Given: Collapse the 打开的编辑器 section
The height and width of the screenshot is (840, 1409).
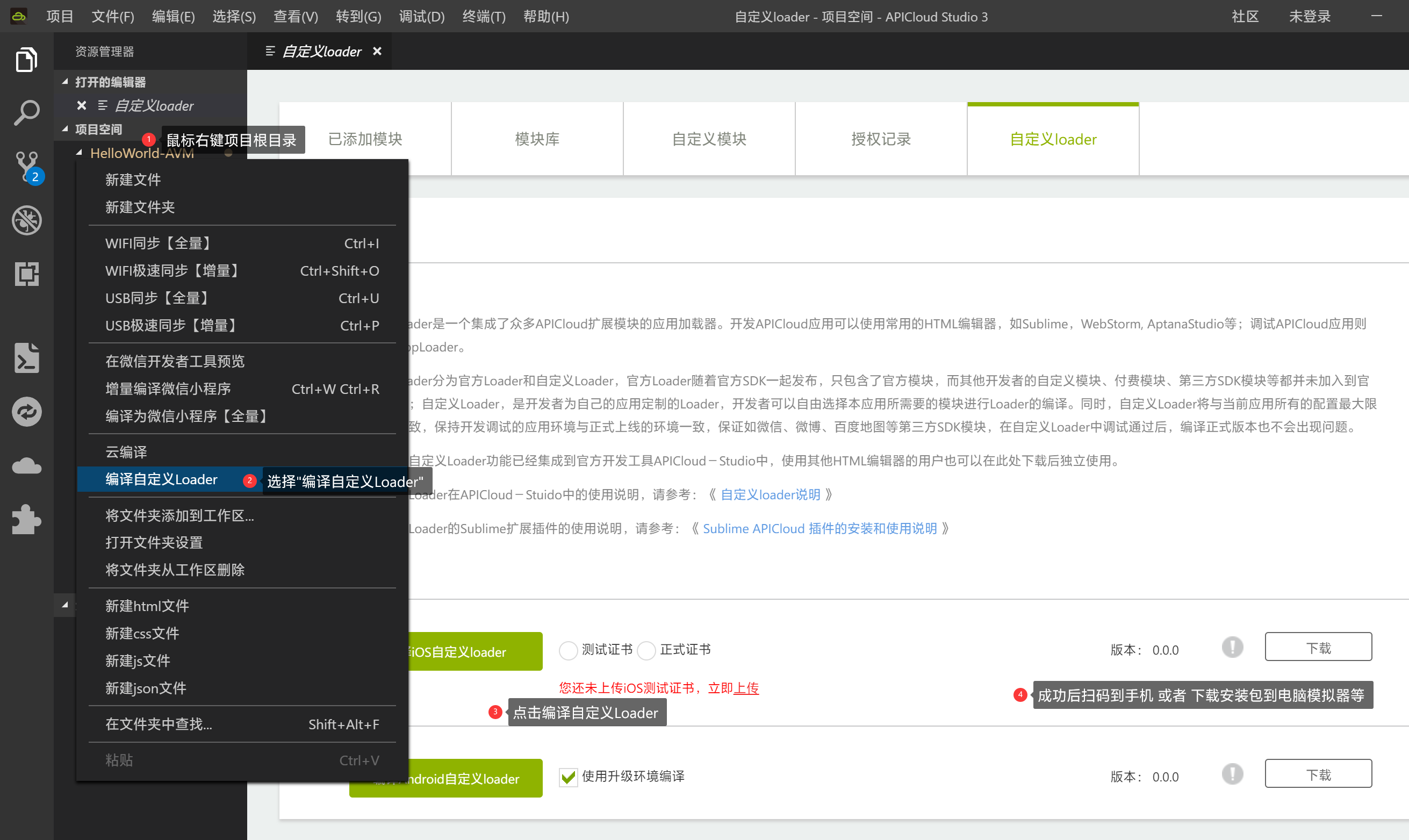Looking at the screenshot, I should [65, 82].
